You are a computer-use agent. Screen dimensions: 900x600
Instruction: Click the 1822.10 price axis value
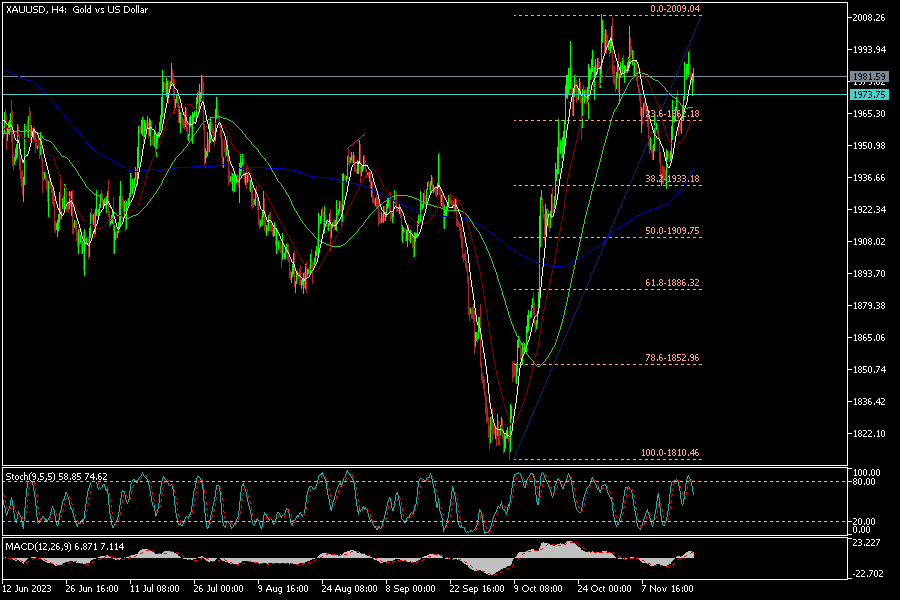867,434
